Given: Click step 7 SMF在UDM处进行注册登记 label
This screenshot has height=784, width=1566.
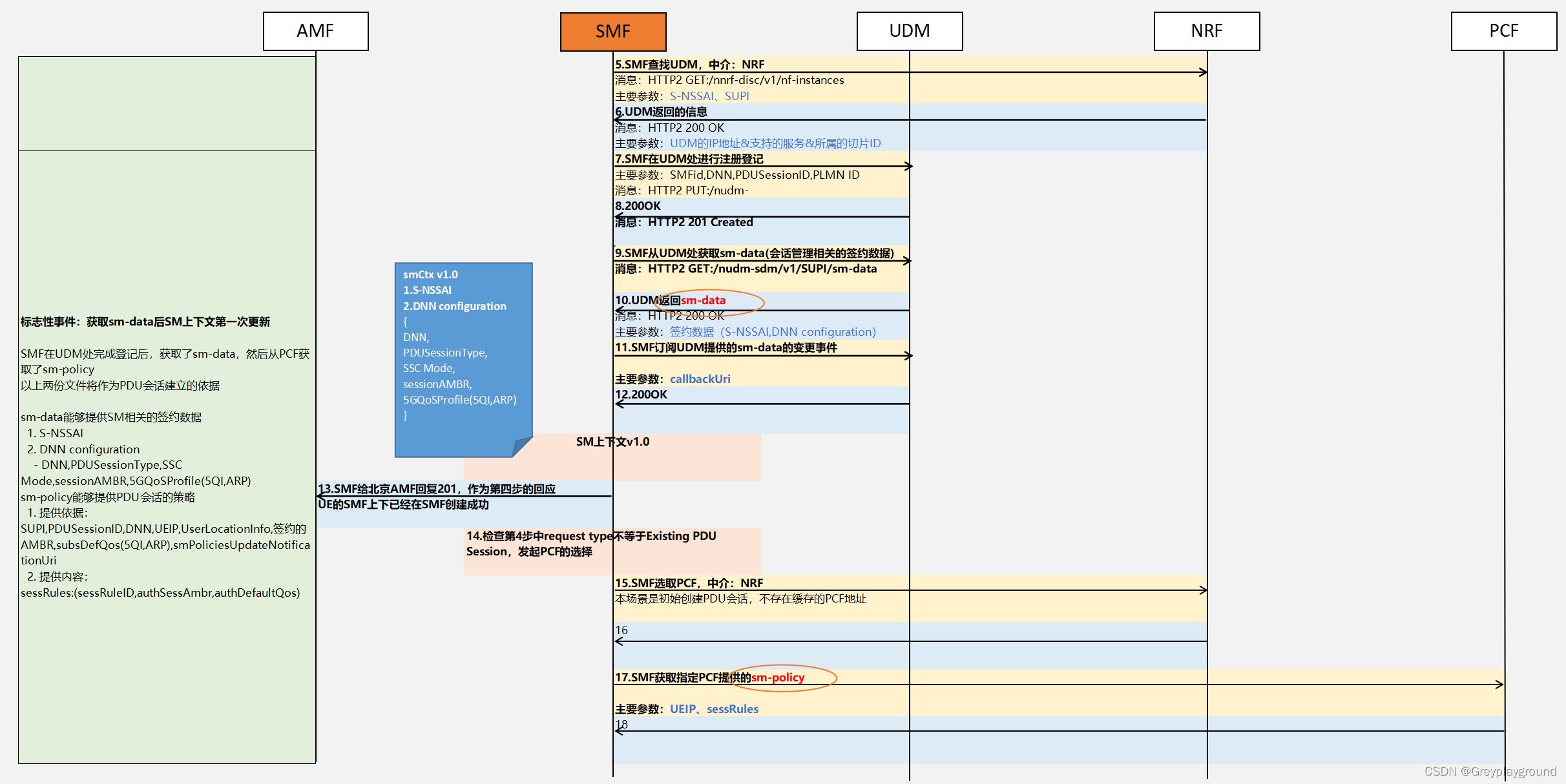Looking at the screenshot, I should point(689,159).
